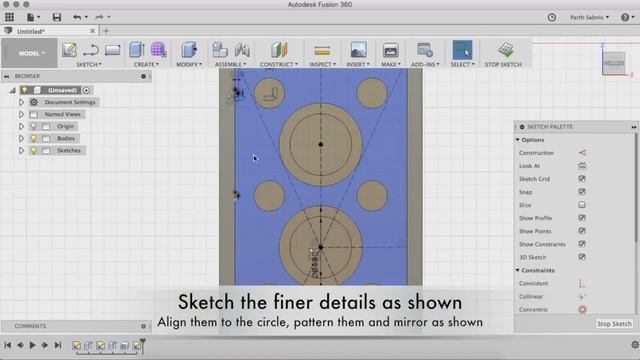Toggle the Sketch Grid checkbox
Viewport: 640px width, 360px height.
[x=582, y=179]
